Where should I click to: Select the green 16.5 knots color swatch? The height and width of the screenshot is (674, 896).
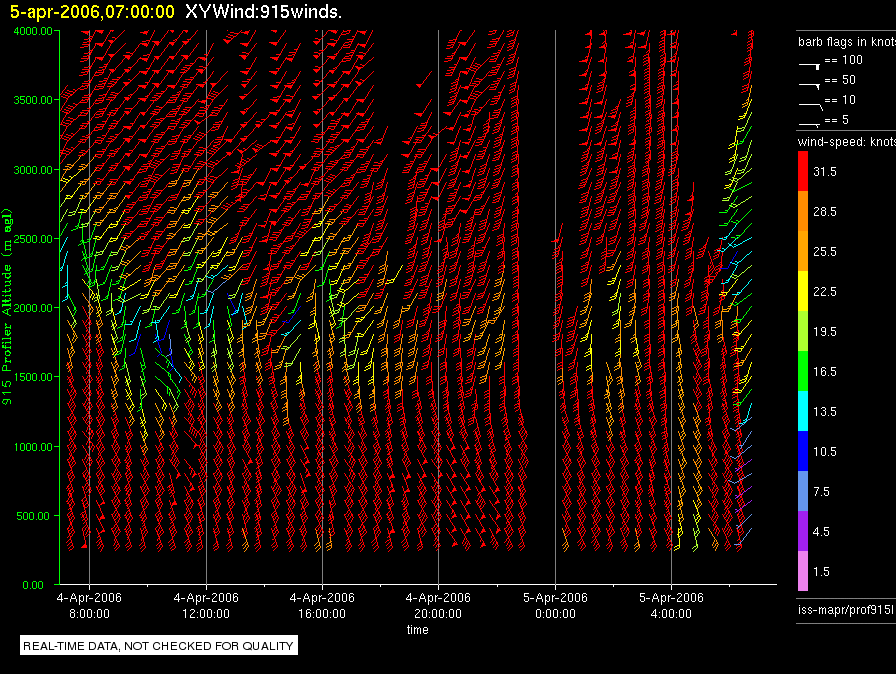pyautogui.click(x=802, y=371)
